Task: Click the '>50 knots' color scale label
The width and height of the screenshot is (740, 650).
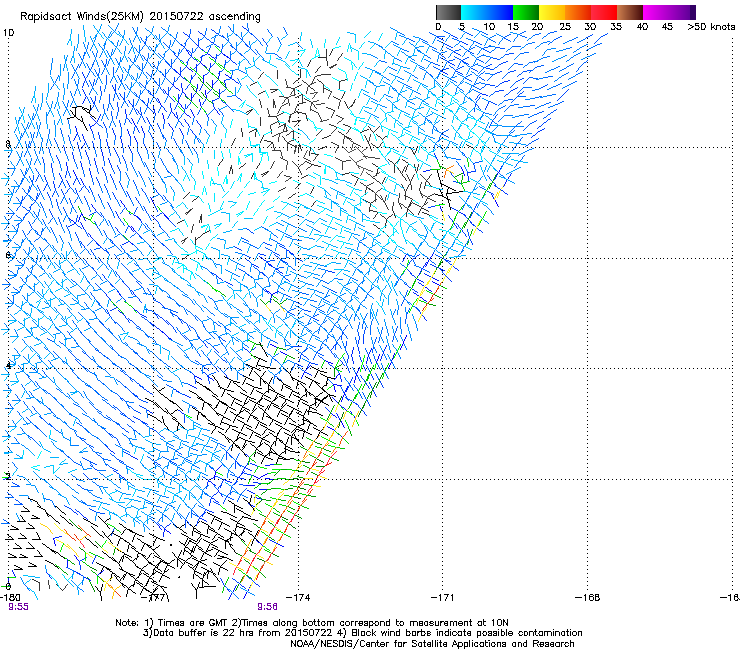Action: click(x=711, y=26)
